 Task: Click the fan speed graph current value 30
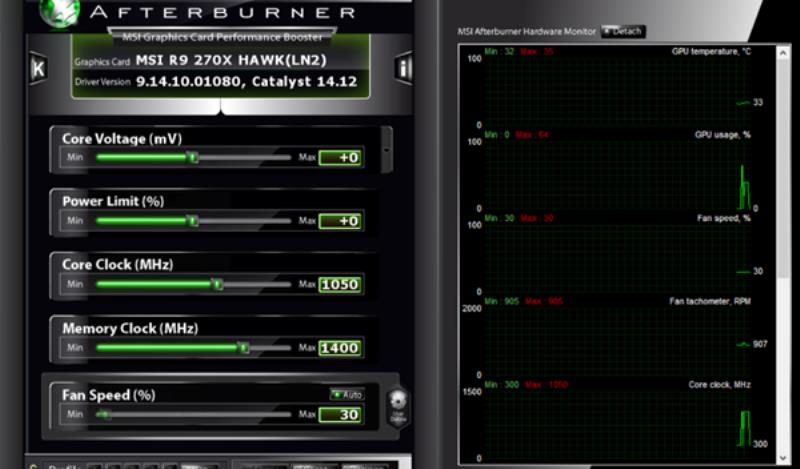(x=758, y=271)
